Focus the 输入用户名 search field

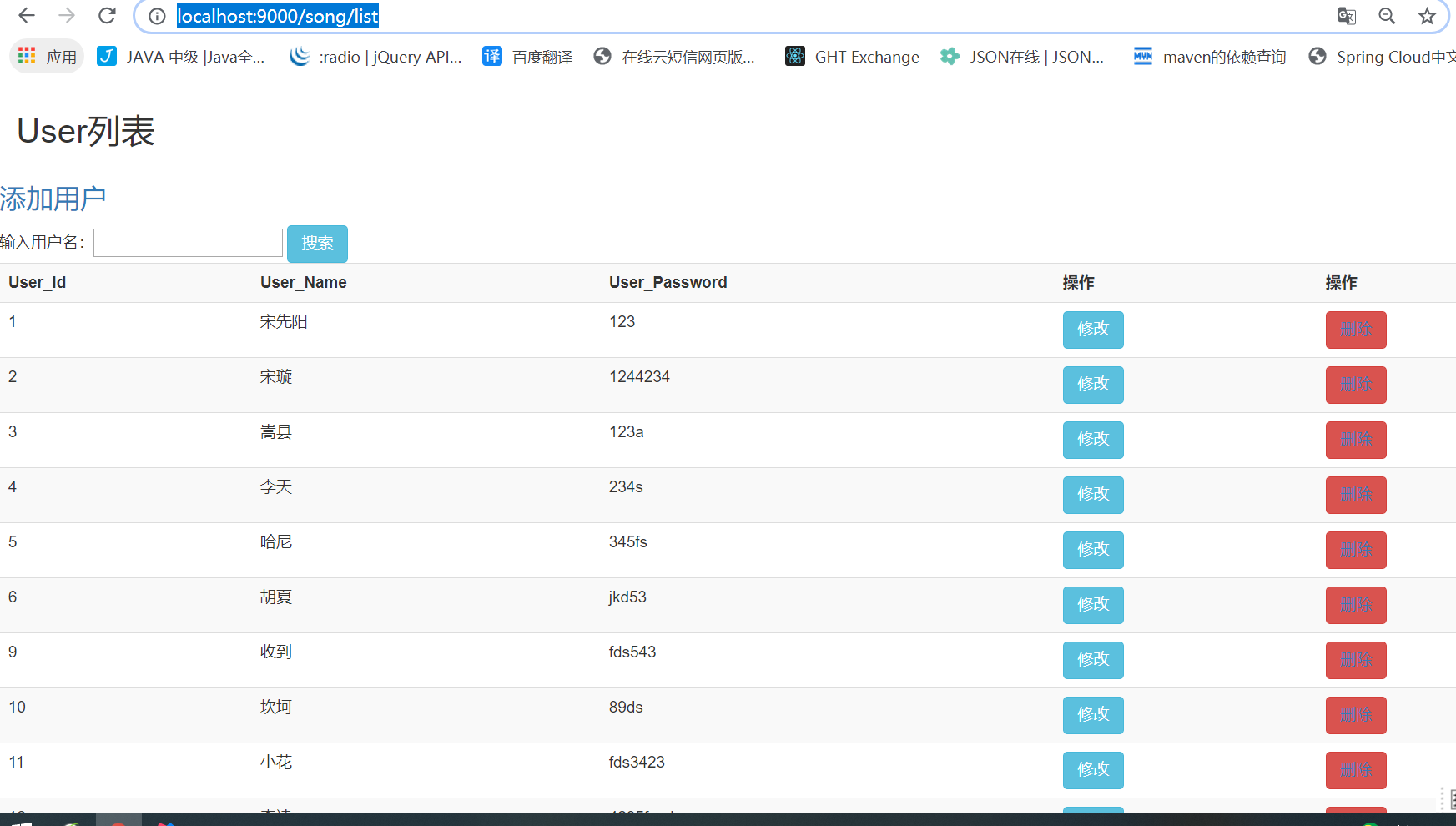tap(188, 243)
